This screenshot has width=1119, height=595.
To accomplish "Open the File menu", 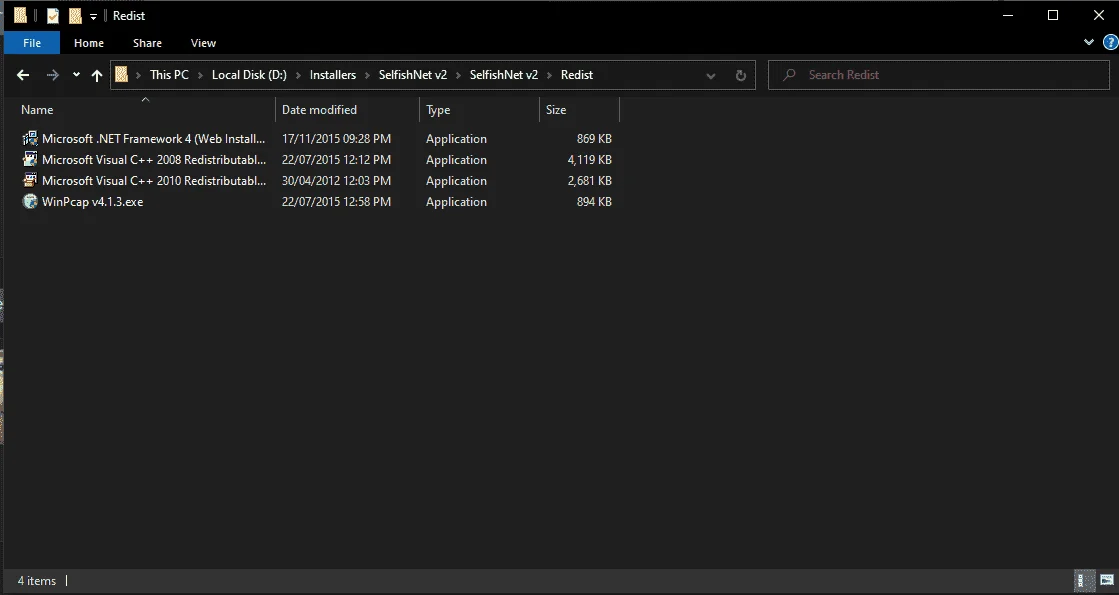I will click(32, 43).
